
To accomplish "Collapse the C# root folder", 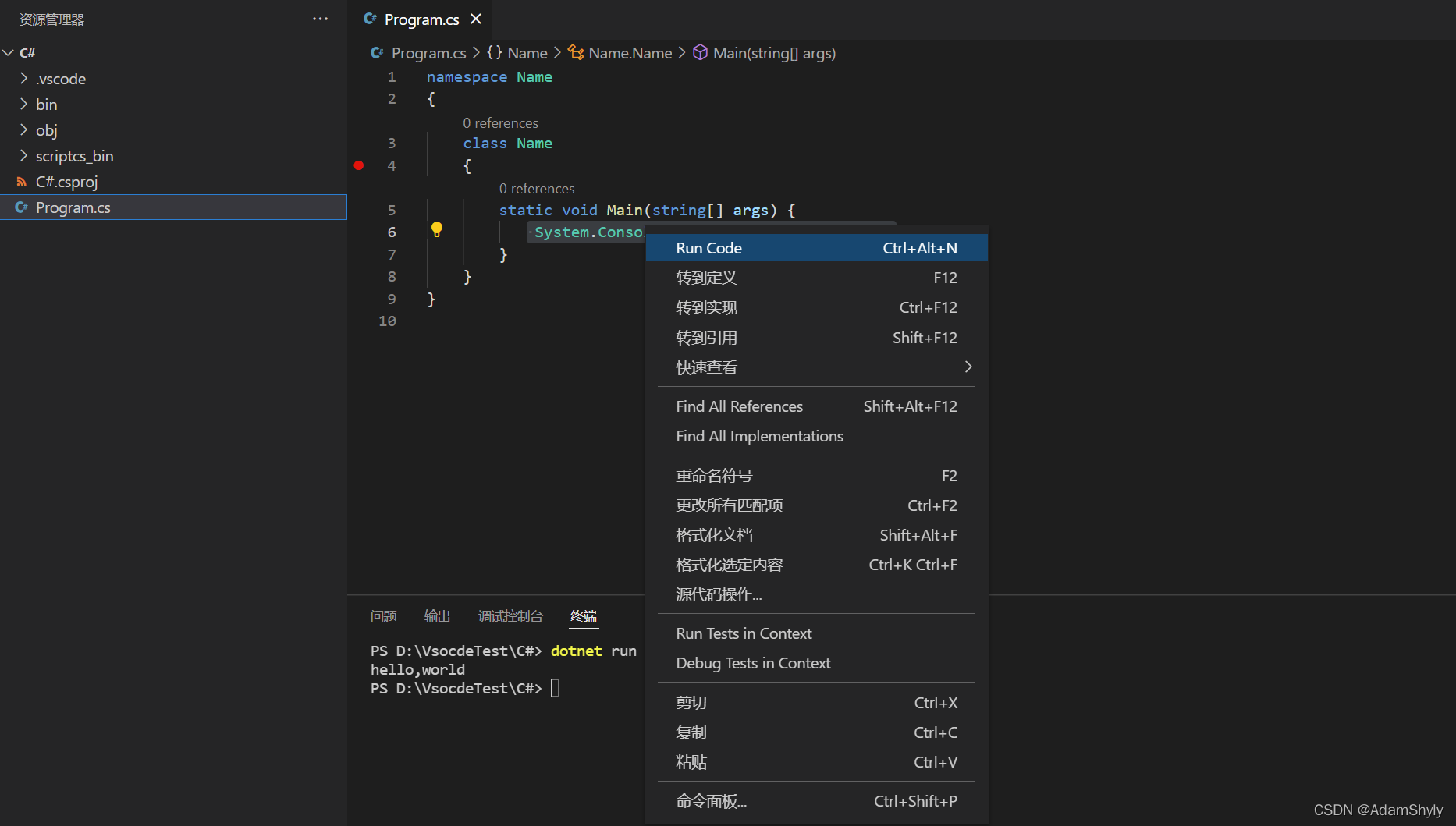I will point(9,52).
